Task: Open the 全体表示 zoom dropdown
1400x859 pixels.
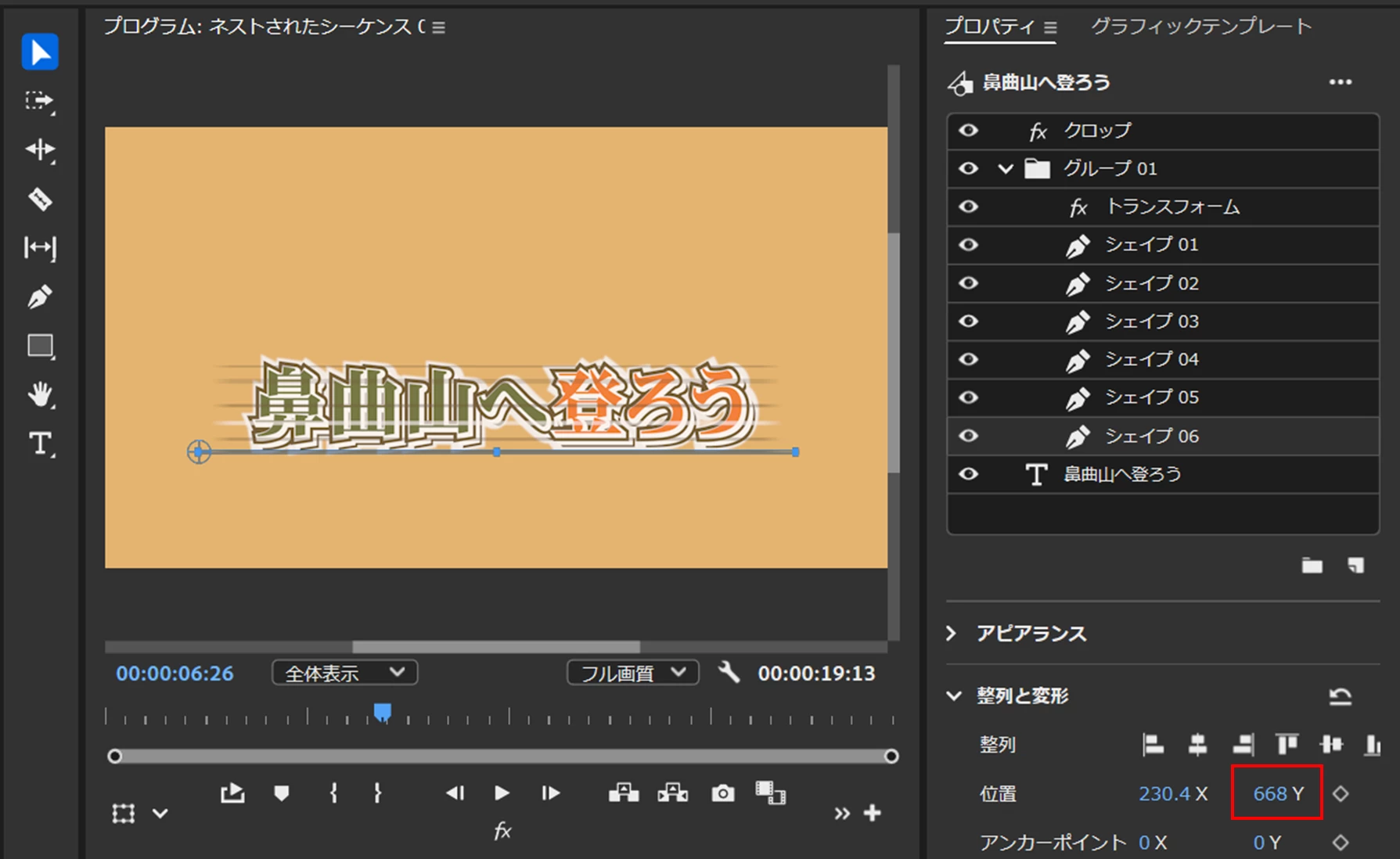Action: pos(344,673)
